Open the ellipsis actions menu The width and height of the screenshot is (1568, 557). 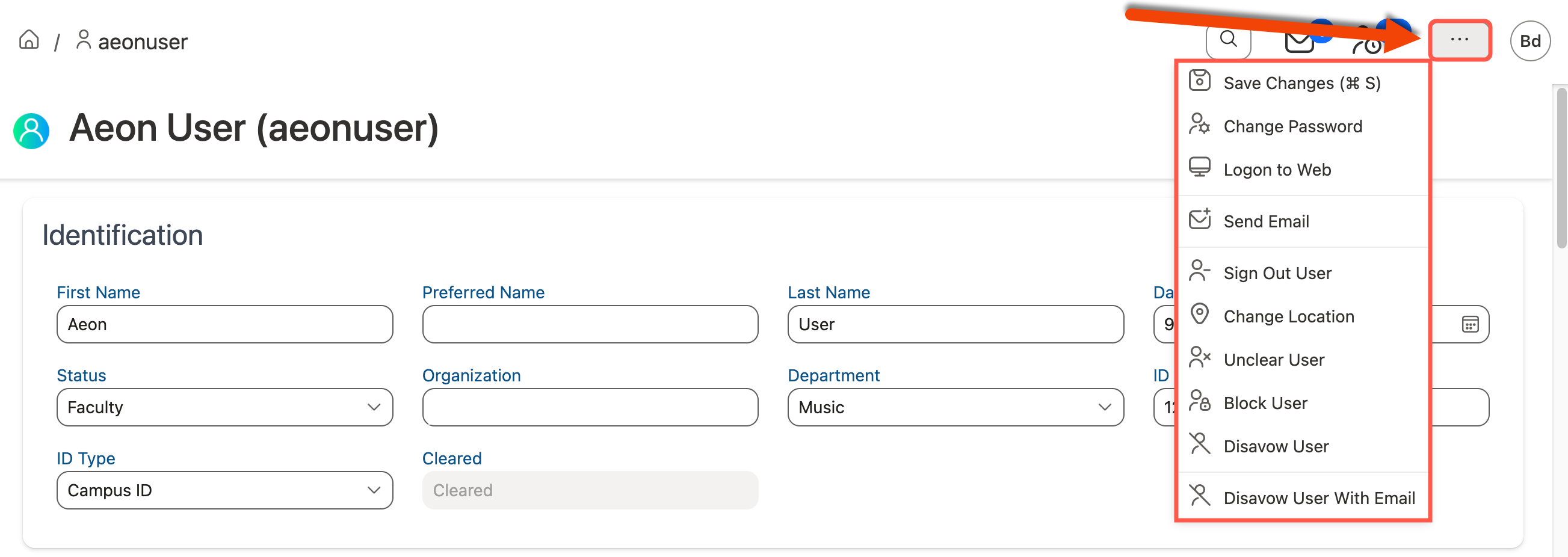click(1459, 39)
